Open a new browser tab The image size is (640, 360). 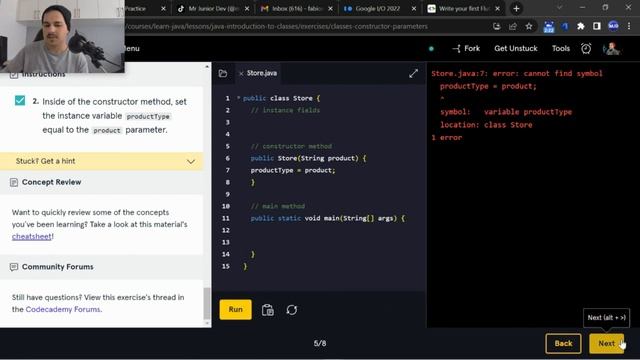tap(516, 9)
